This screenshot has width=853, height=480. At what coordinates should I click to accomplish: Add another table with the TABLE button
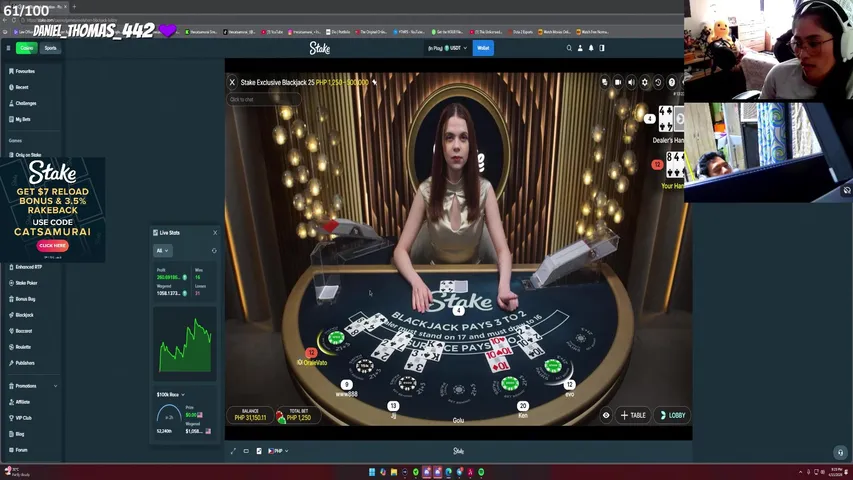pos(633,415)
